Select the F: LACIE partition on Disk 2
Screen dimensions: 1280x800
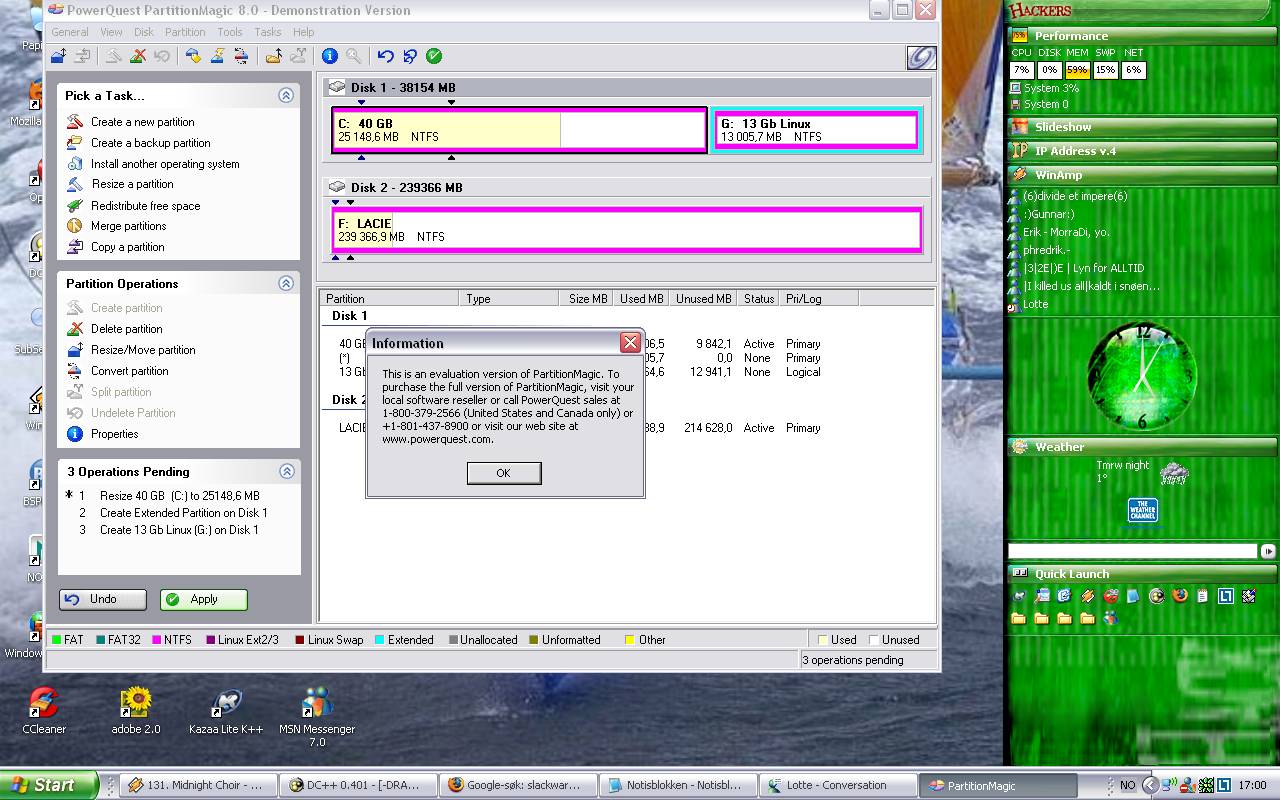pos(627,230)
